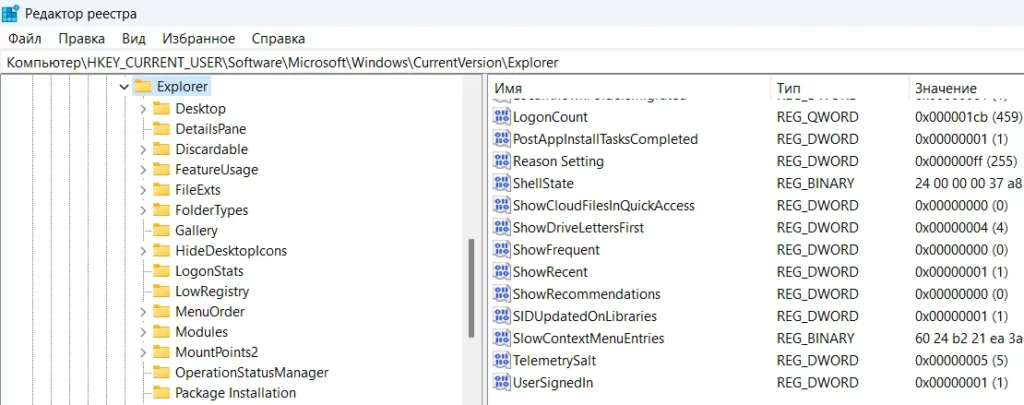Click the HideDesktopIcons folder icon
The width and height of the screenshot is (1024, 405).
[x=161, y=251]
